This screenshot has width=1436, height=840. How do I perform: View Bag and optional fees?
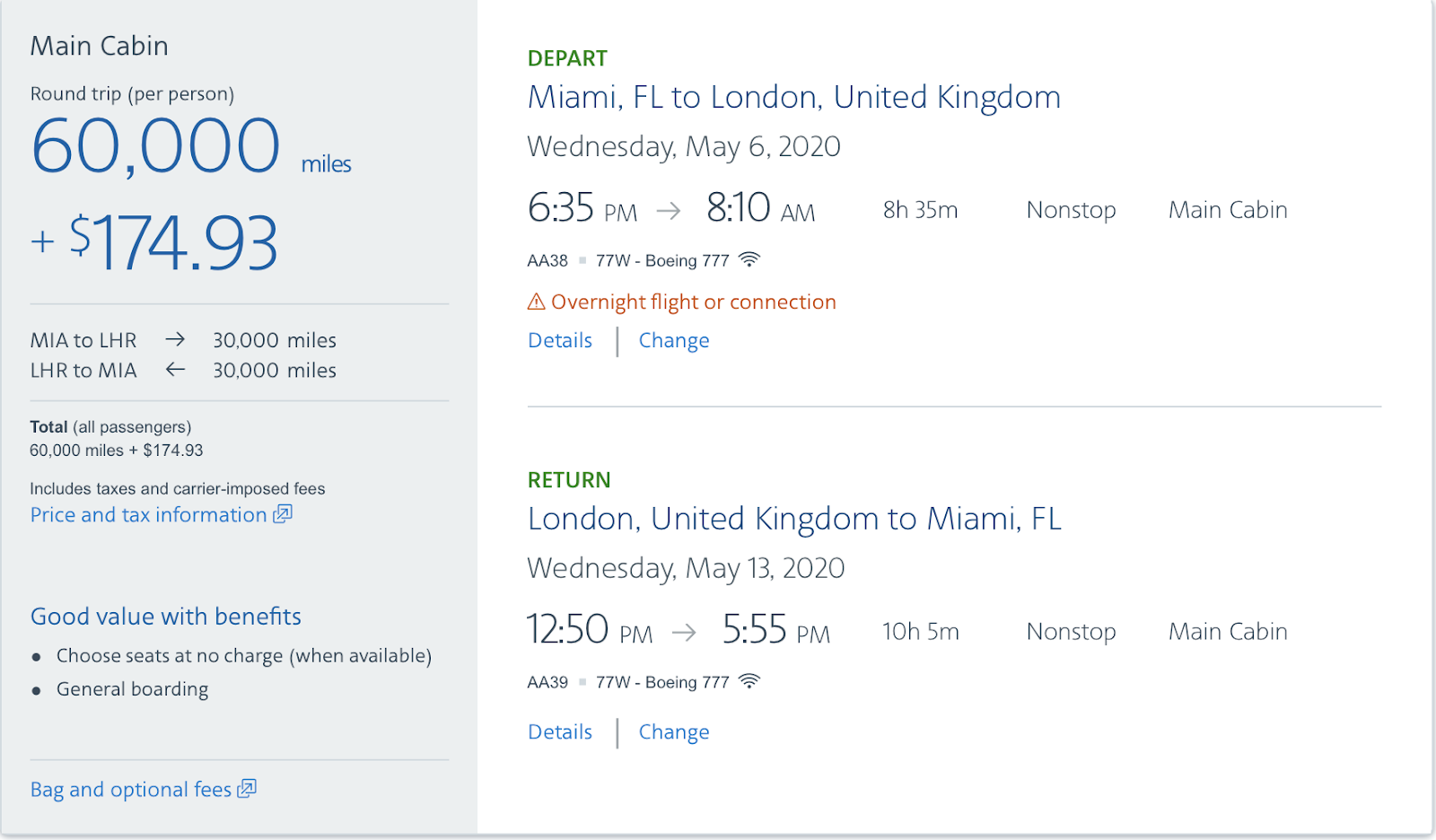click(x=130, y=789)
